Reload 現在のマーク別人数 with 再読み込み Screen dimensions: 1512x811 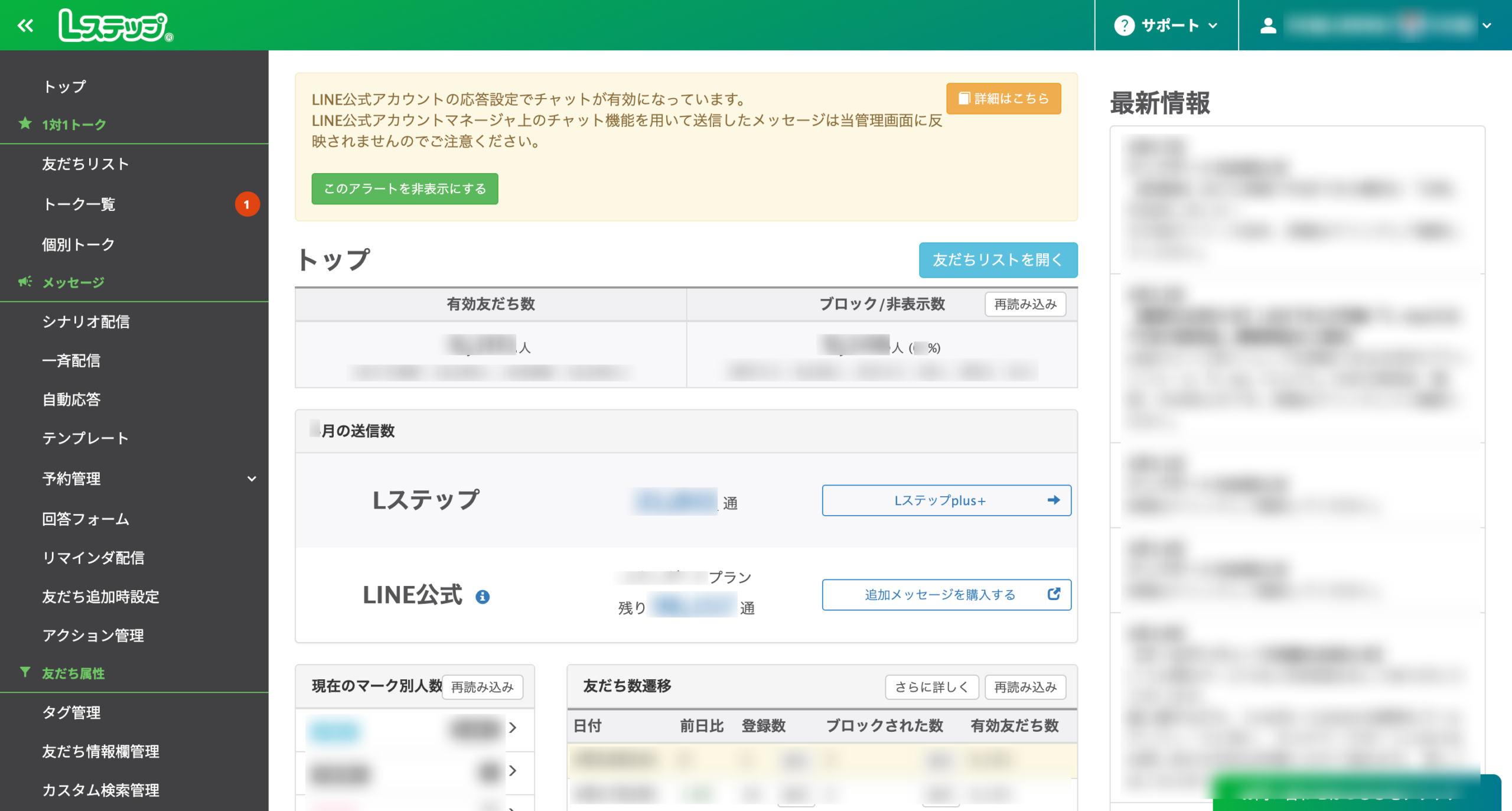point(482,687)
